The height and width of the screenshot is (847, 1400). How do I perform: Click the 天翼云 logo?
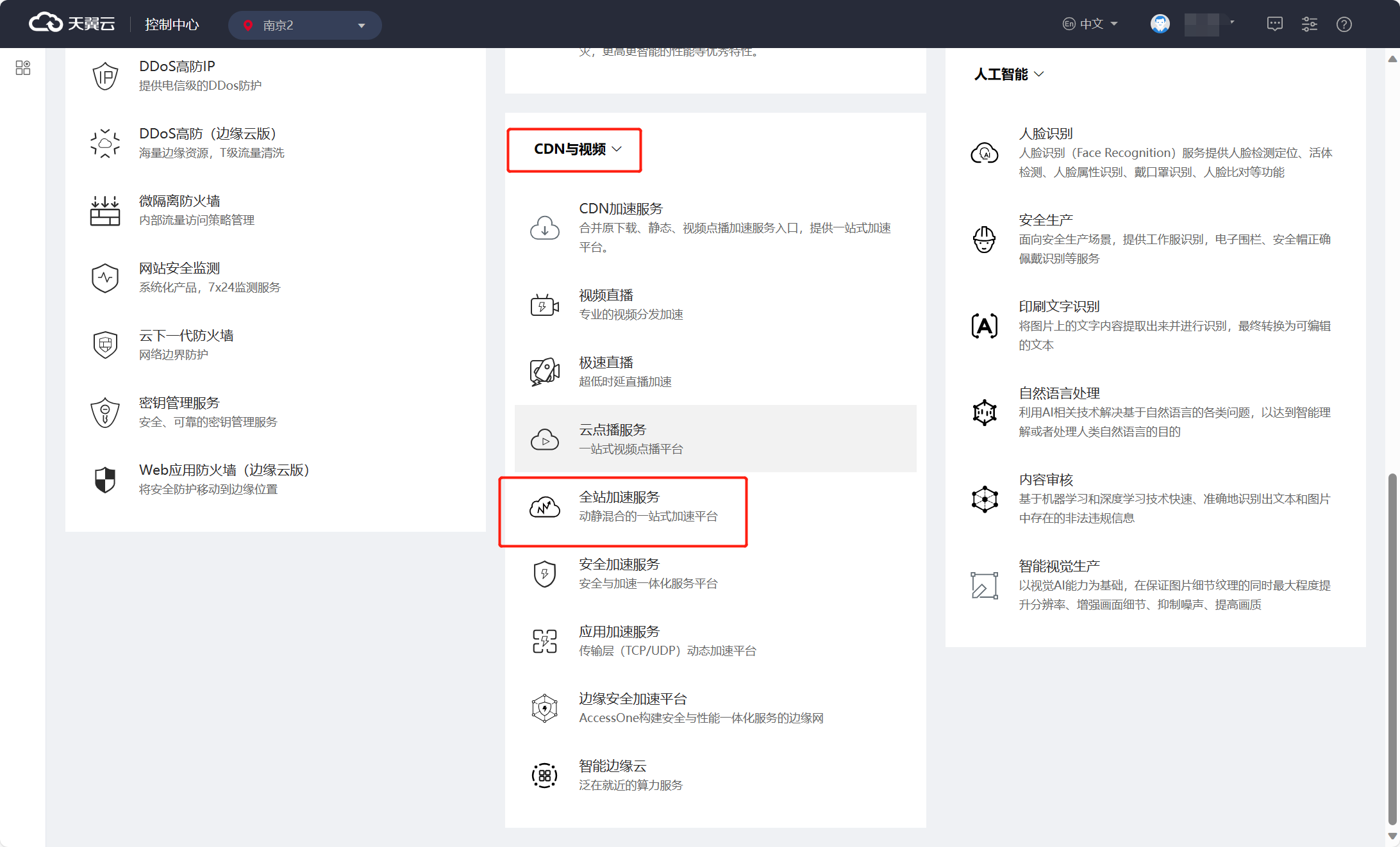tap(72, 24)
